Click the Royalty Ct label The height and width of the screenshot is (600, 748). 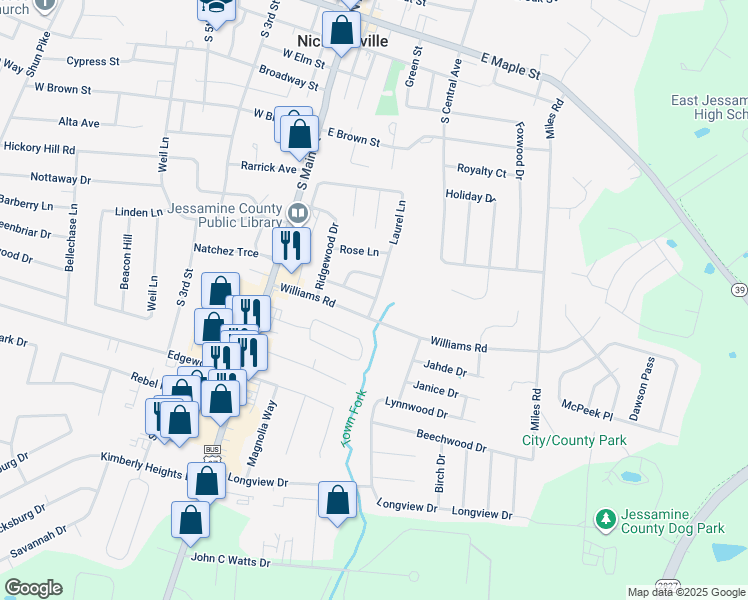tap(482, 171)
